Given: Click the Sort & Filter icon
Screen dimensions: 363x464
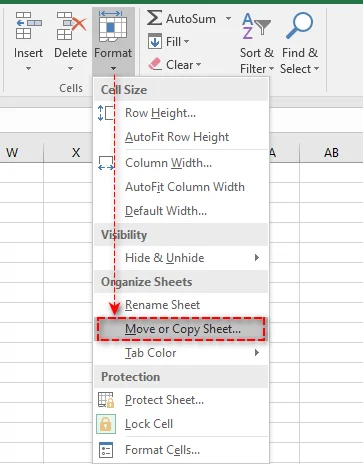Looking at the screenshot, I should [256, 26].
